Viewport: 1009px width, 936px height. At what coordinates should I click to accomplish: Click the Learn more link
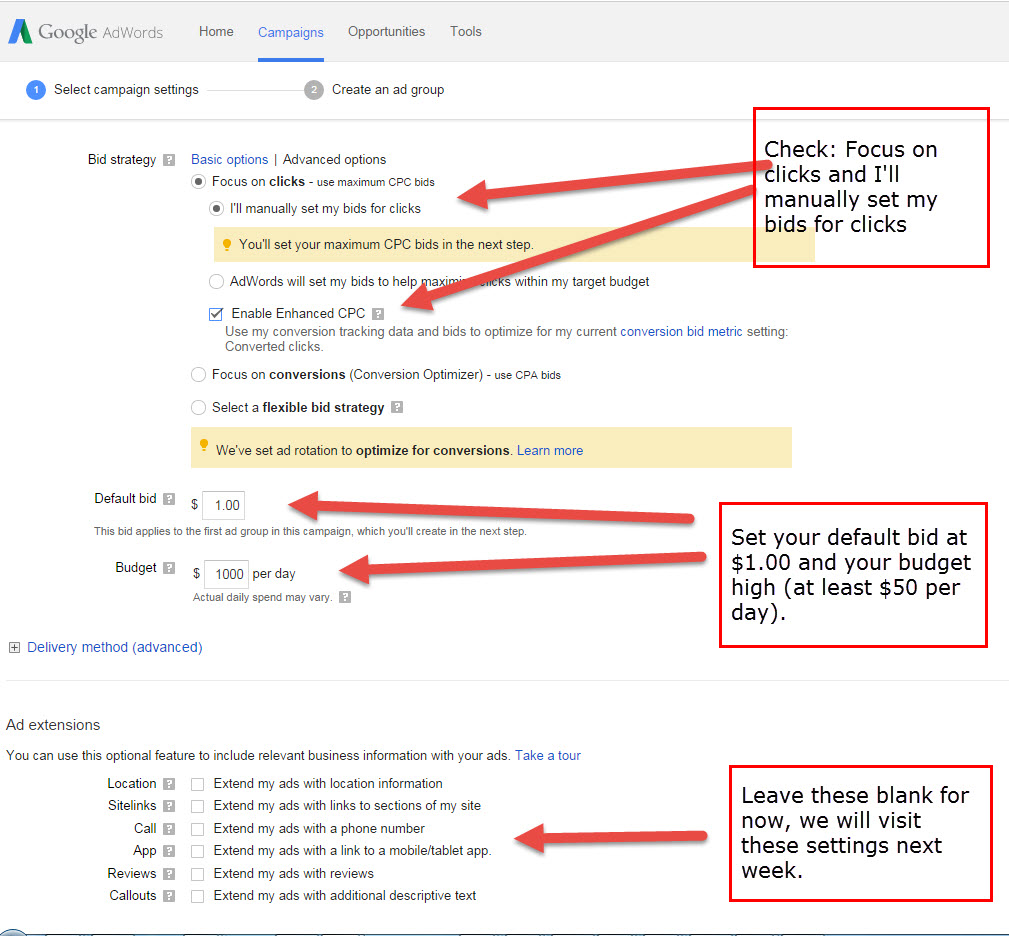[x=549, y=451]
